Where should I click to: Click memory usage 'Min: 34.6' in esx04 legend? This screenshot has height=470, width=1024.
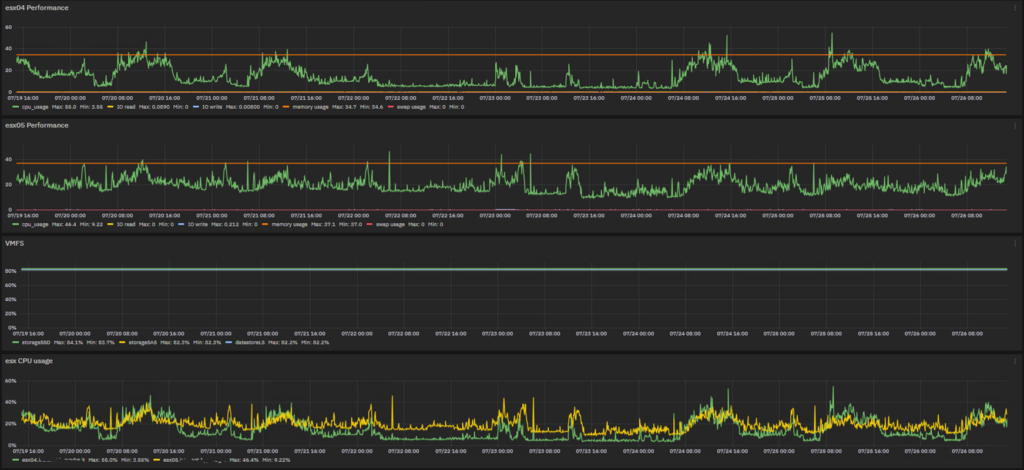pos(372,106)
